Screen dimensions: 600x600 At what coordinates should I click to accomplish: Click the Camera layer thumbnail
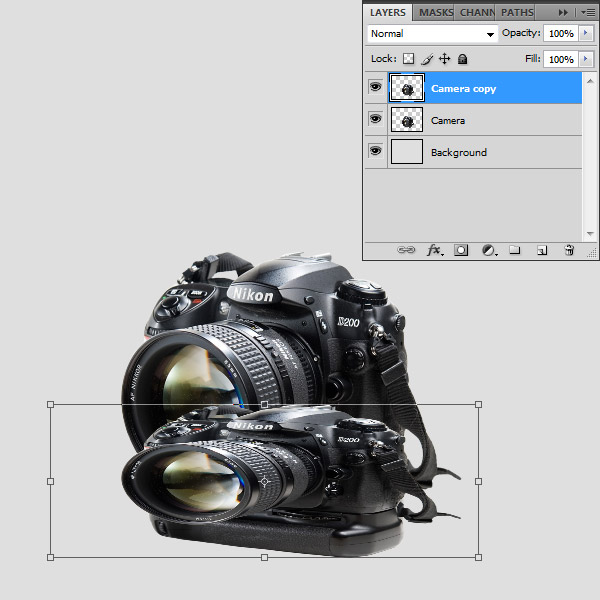point(407,120)
